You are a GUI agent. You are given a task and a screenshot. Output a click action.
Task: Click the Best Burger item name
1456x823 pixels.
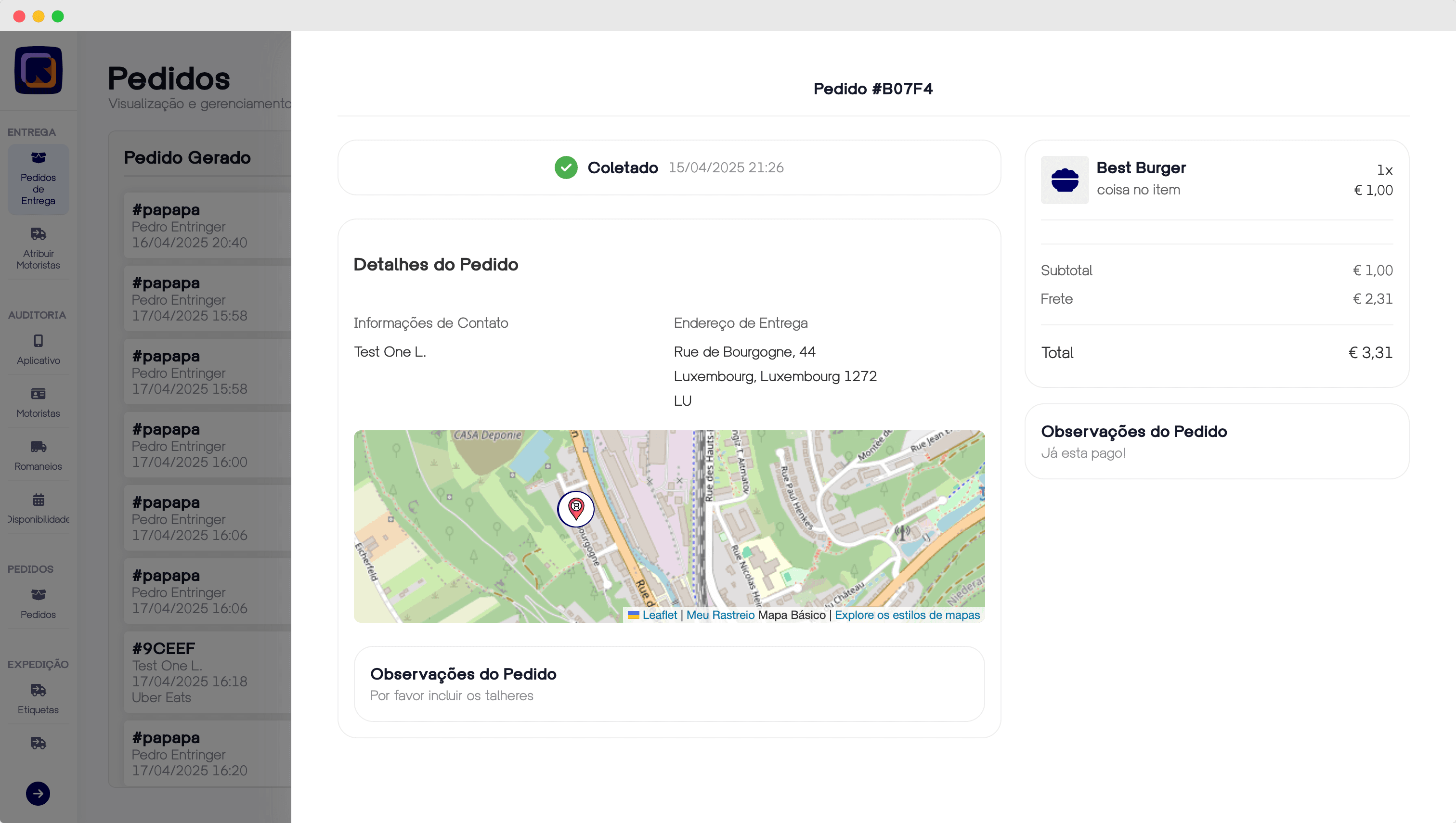pyautogui.click(x=1141, y=168)
